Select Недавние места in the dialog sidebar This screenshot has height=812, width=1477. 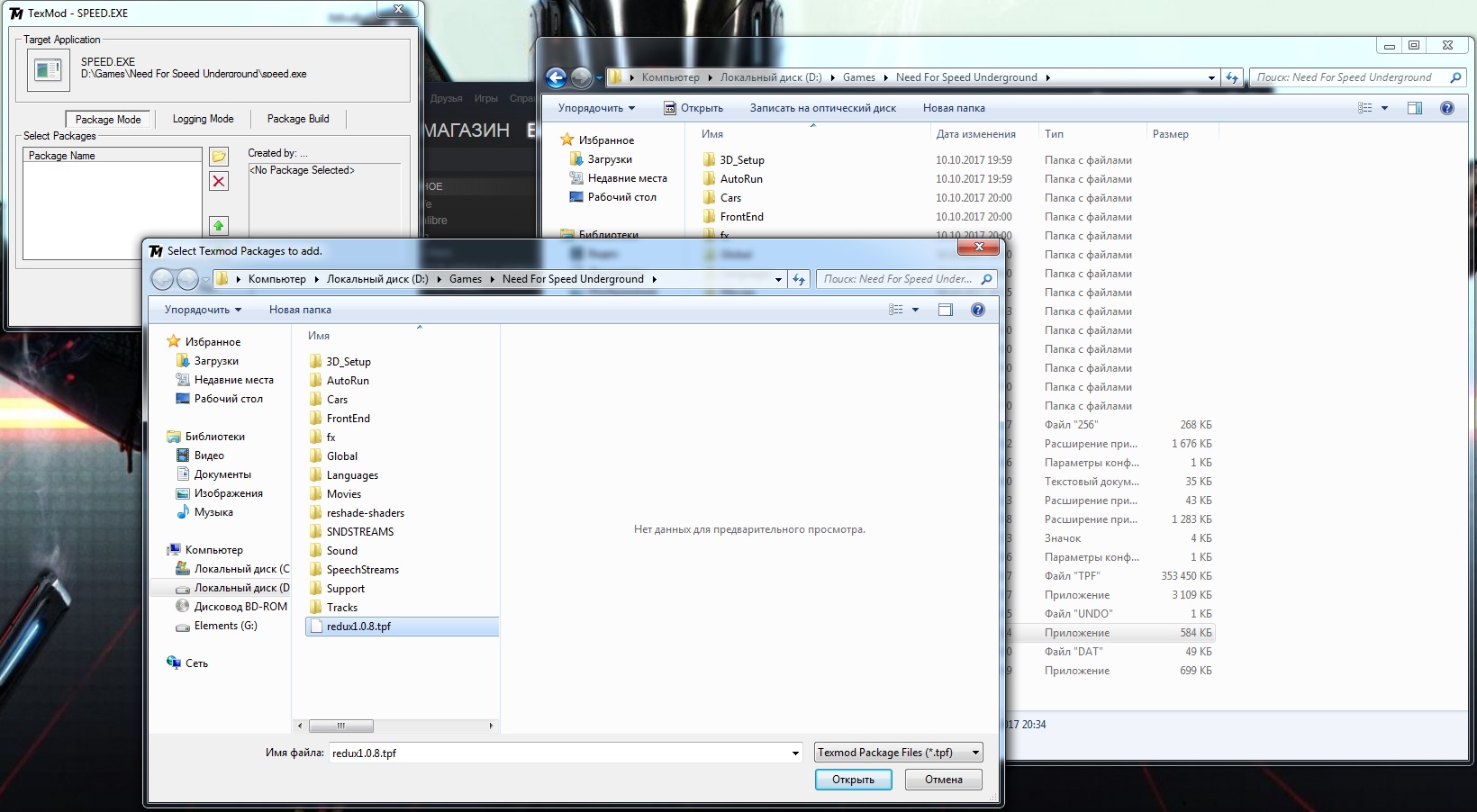[x=233, y=380]
